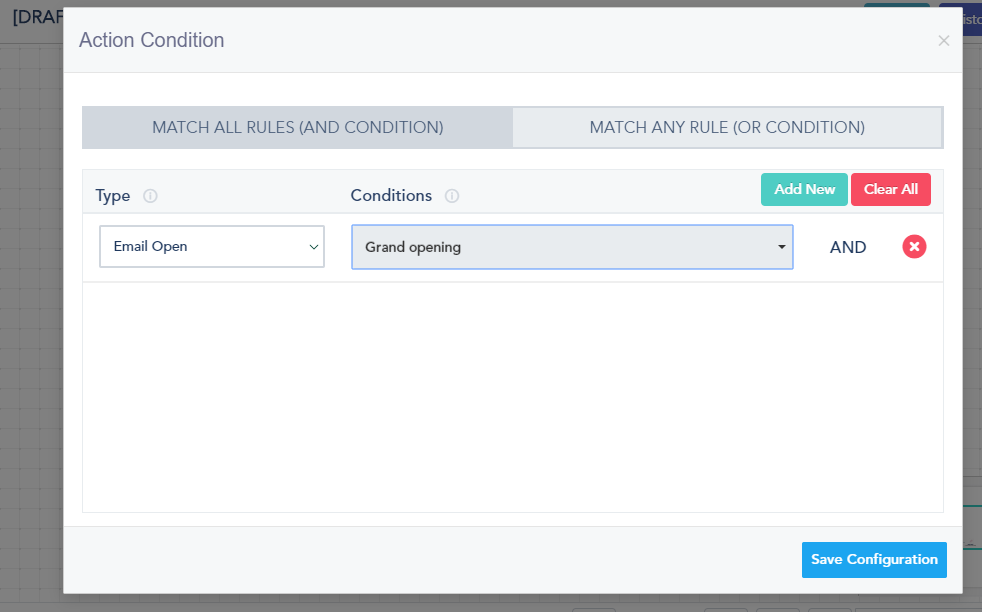The image size is (982, 612).
Task: Open the Email Open type dropdown
Action: click(x=211, y=247)
